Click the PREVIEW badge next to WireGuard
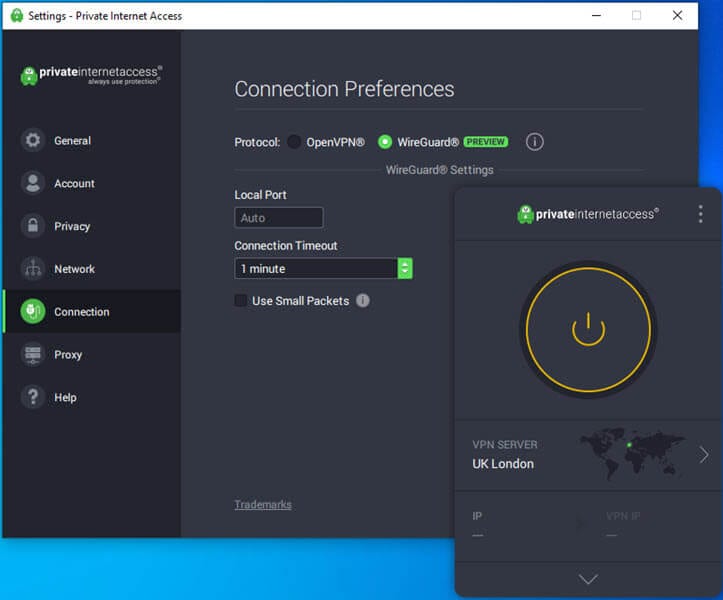Viewport: 723px width, 600px height. [x=486, y=142]
